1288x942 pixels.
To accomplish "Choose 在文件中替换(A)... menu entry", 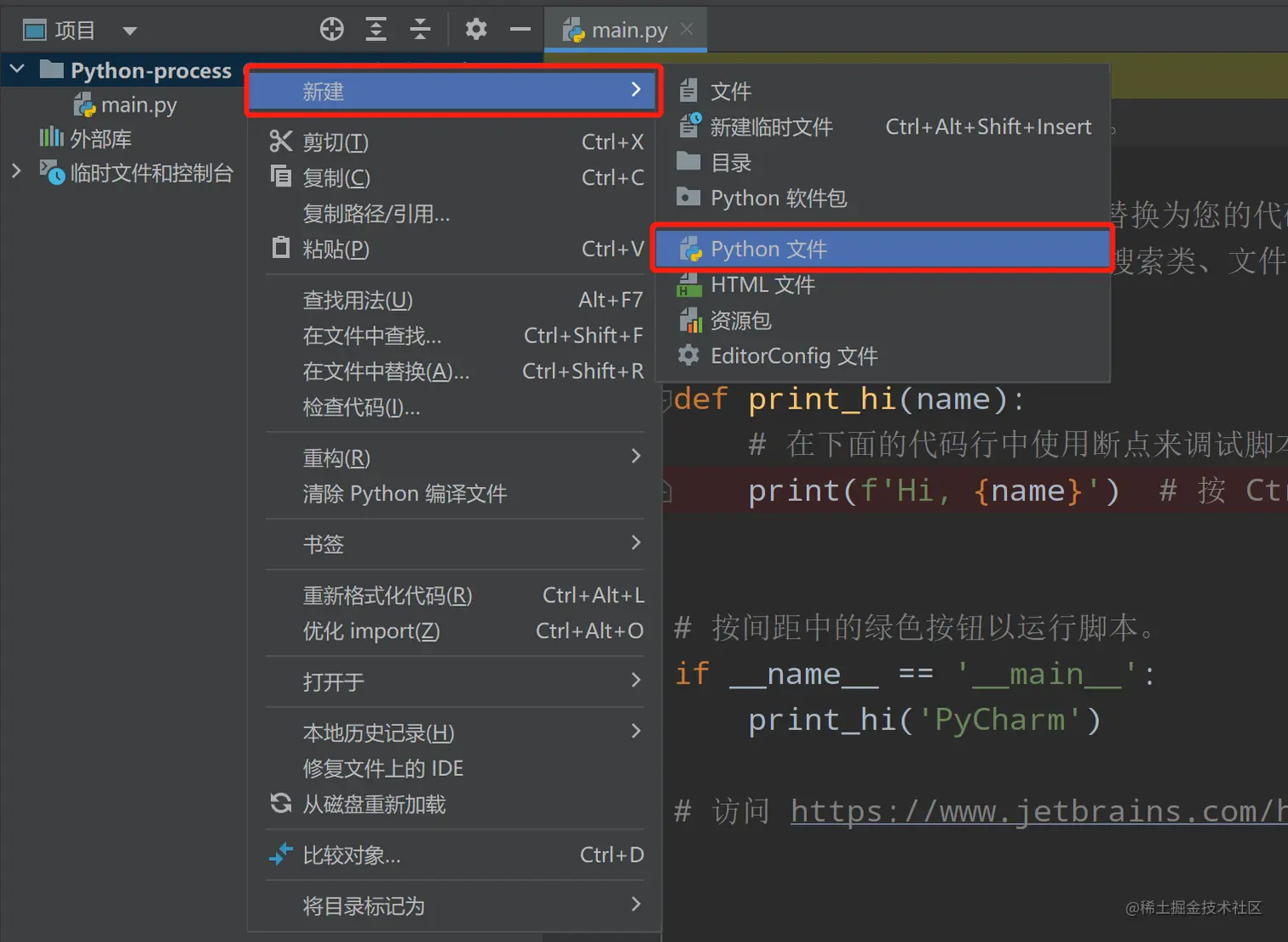I will [456, 371].
